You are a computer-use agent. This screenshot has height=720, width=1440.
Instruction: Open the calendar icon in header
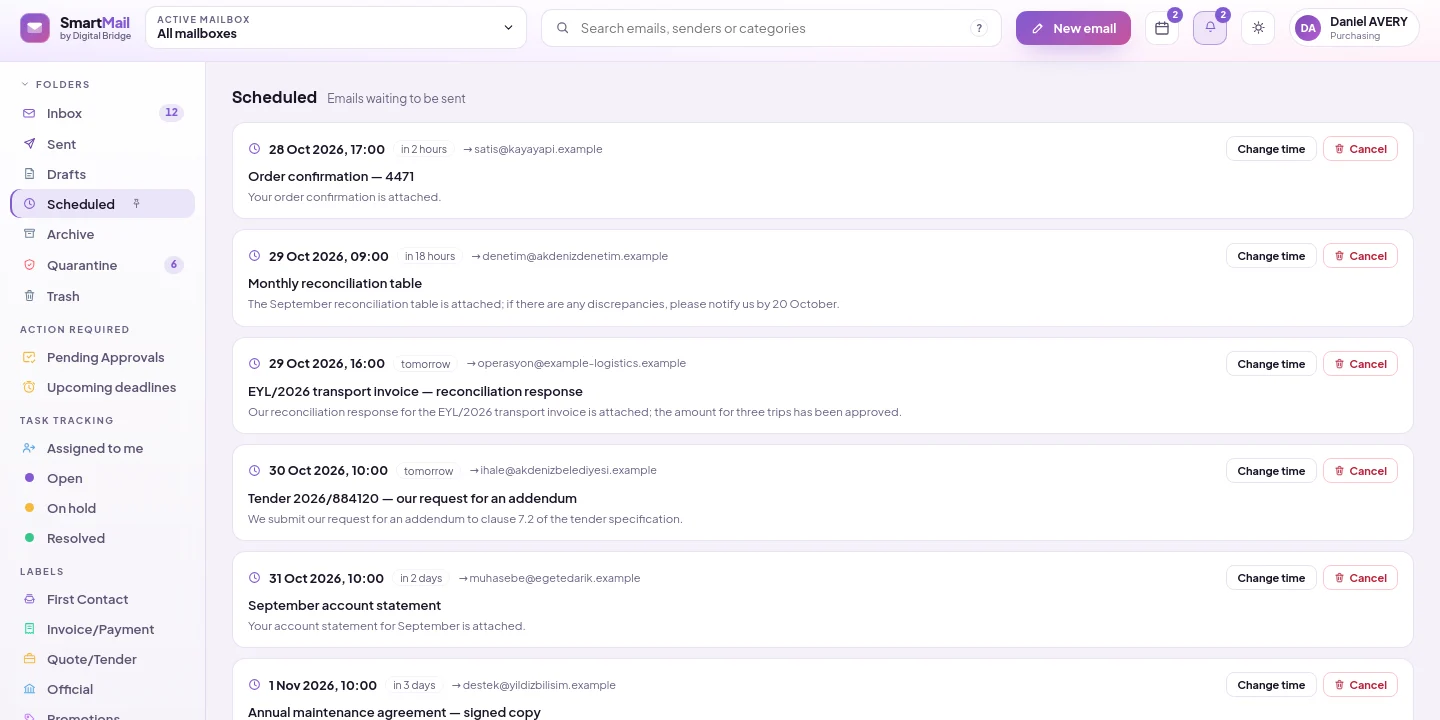(1162, 28)
